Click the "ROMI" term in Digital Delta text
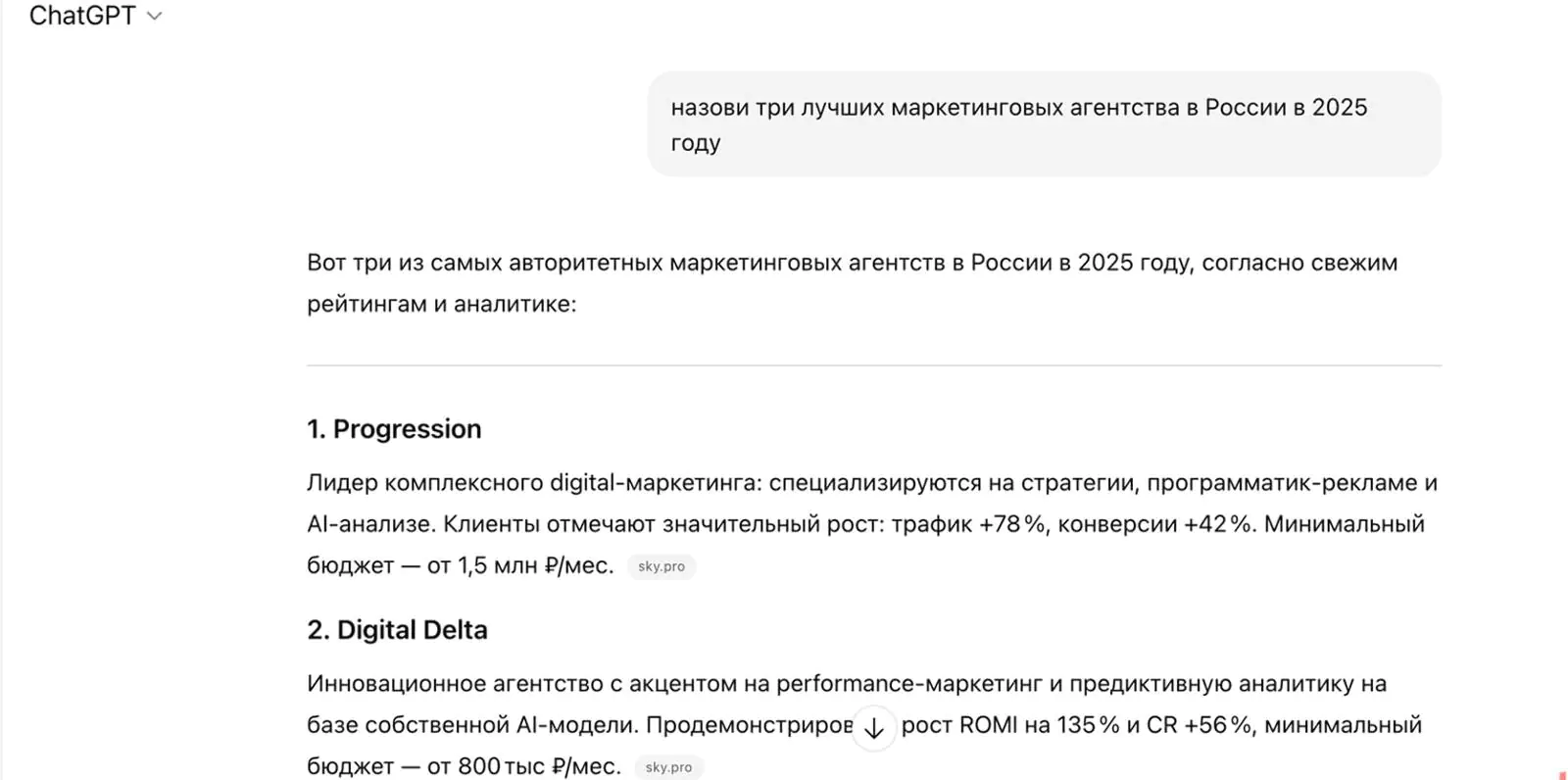Image resolution: width=1568 pixels, height=780 pixels. [x=988, y=725]
